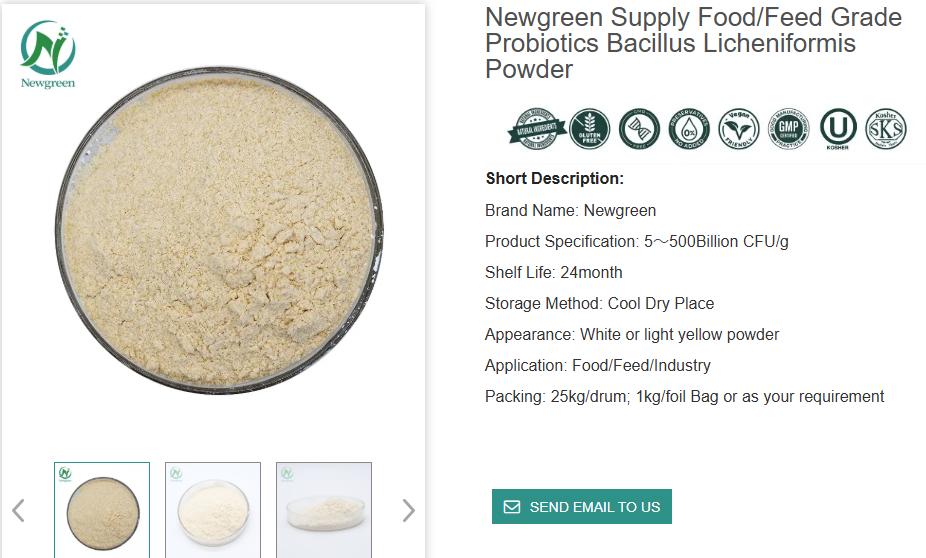Click the No Preservatives Added badge
926x558 pixels.
click(689, 129)
